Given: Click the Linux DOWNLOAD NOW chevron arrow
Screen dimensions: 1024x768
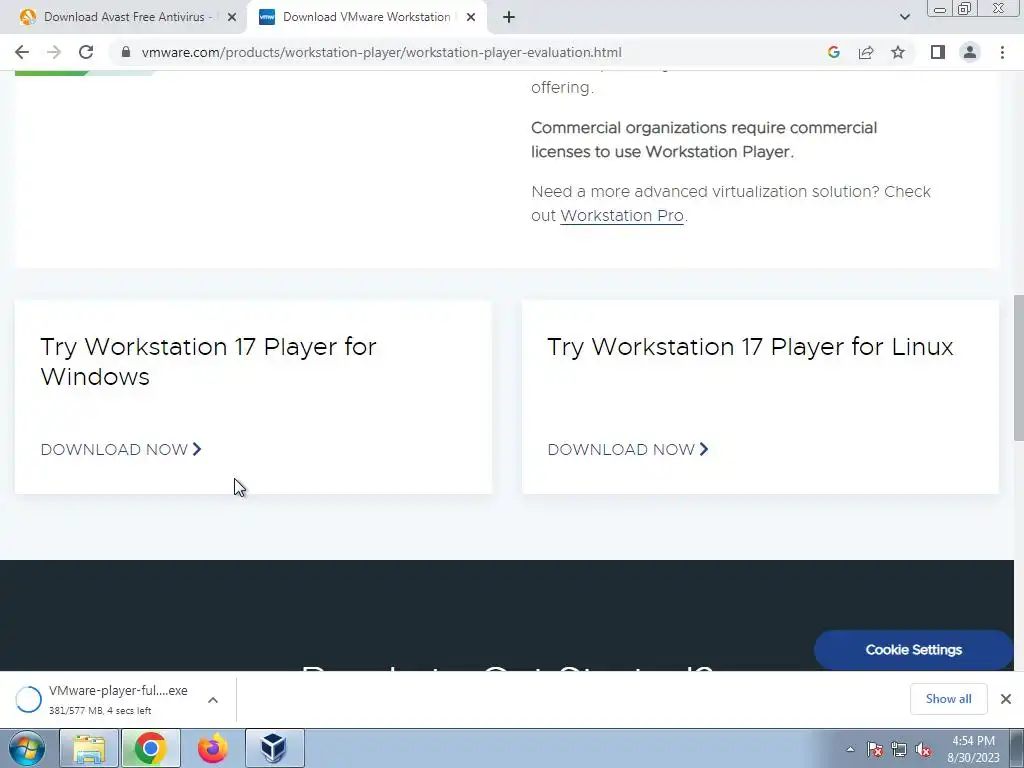Looking at the screenshot, I should click(x=704, y=449).
